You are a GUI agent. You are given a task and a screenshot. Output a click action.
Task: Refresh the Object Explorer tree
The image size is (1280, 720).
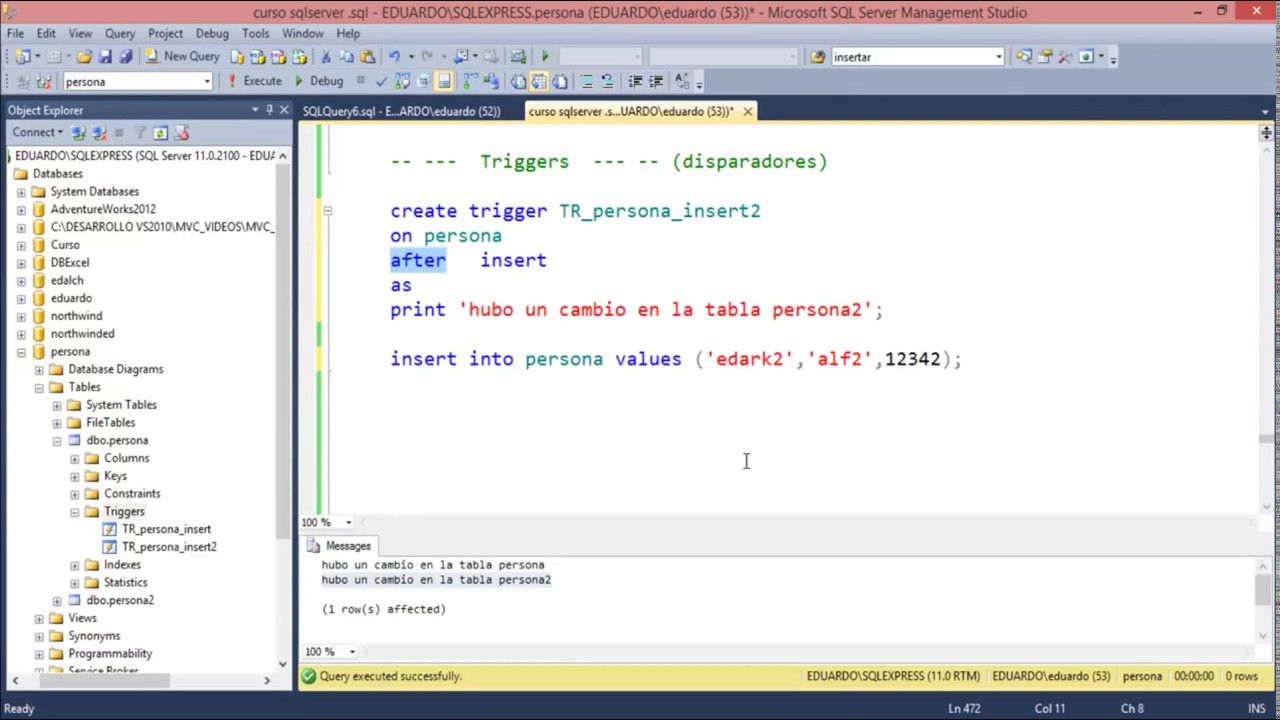pyautogui.click(x=160, y=132)
